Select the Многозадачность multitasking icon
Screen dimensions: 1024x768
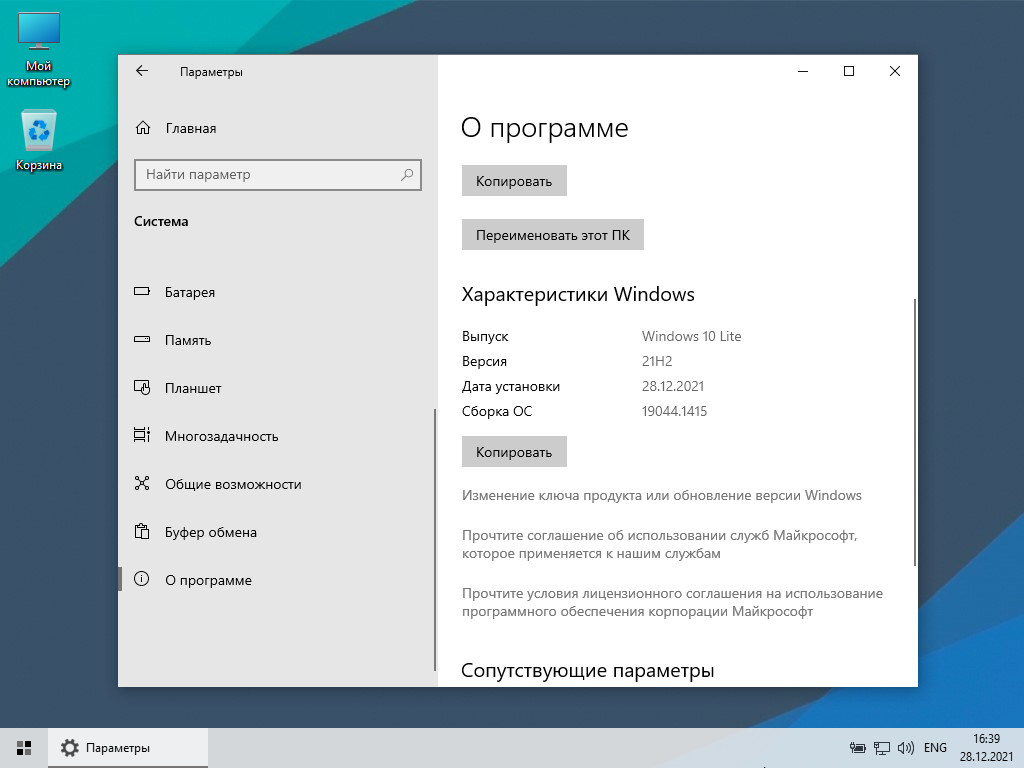click(x=142, y=435)
